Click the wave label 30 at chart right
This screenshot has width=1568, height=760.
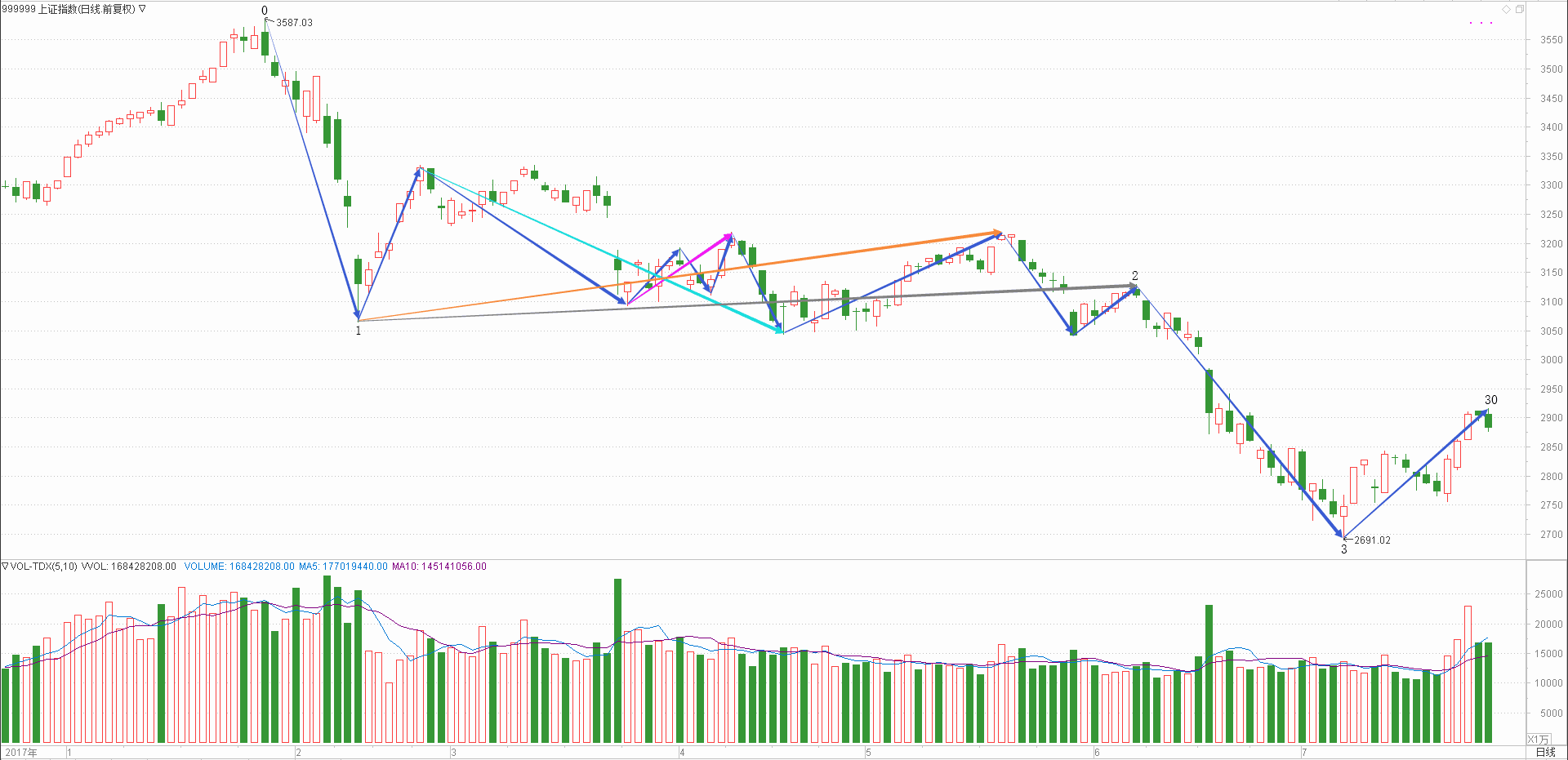tap(1490, 400)
